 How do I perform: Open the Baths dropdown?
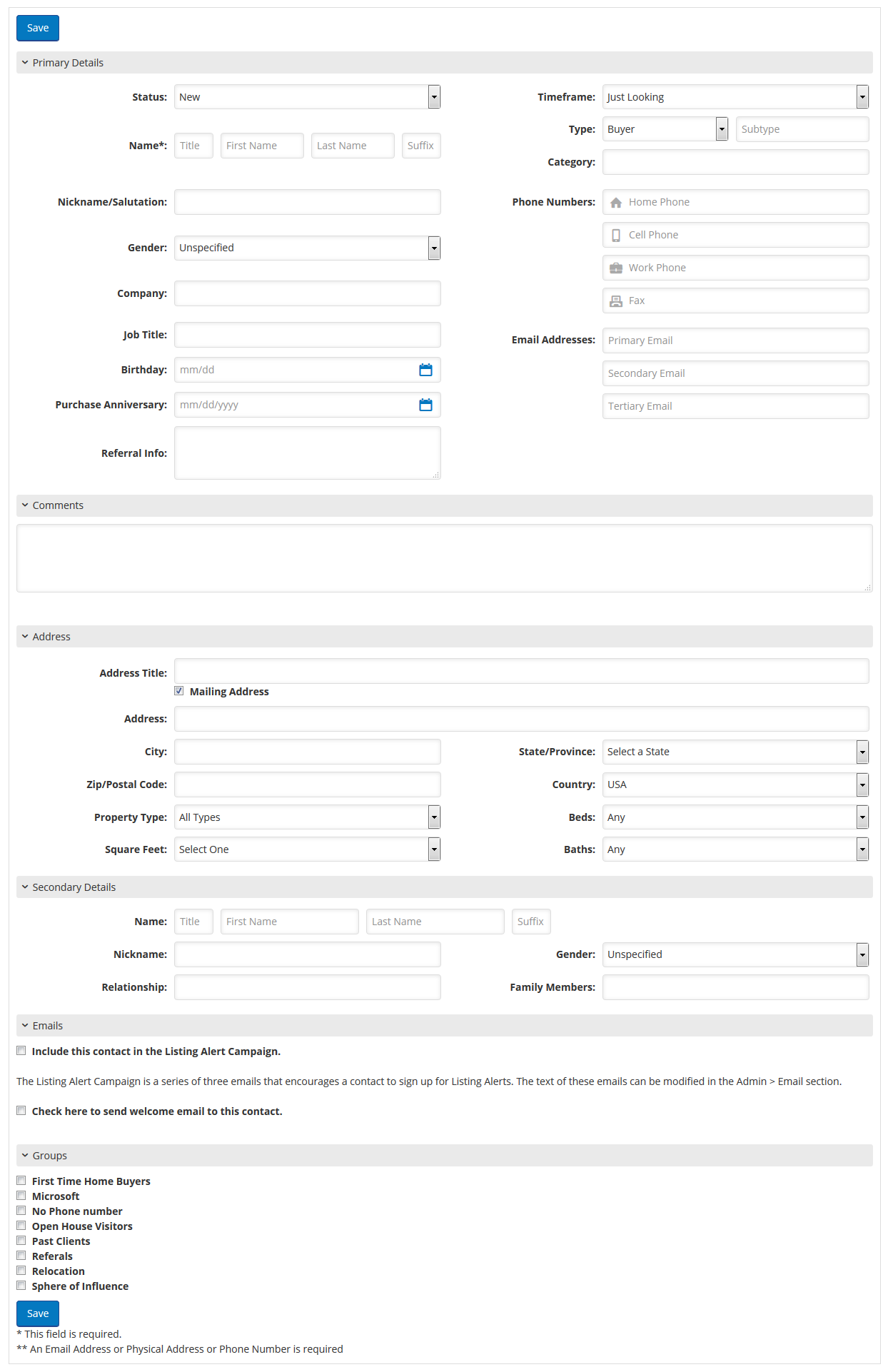click(736, 849)
